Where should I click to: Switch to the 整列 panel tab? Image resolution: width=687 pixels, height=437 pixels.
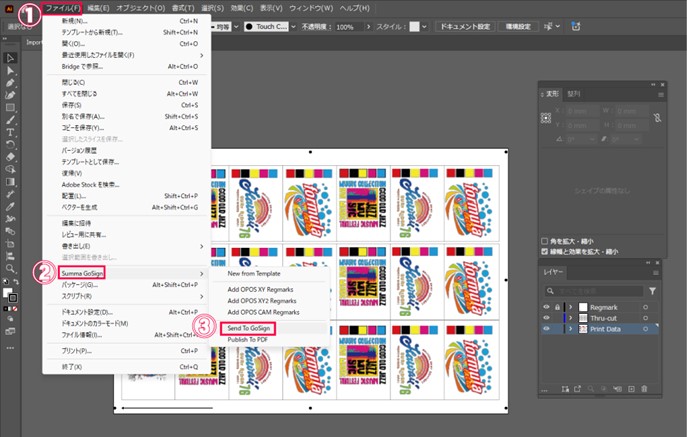(574, 93)
